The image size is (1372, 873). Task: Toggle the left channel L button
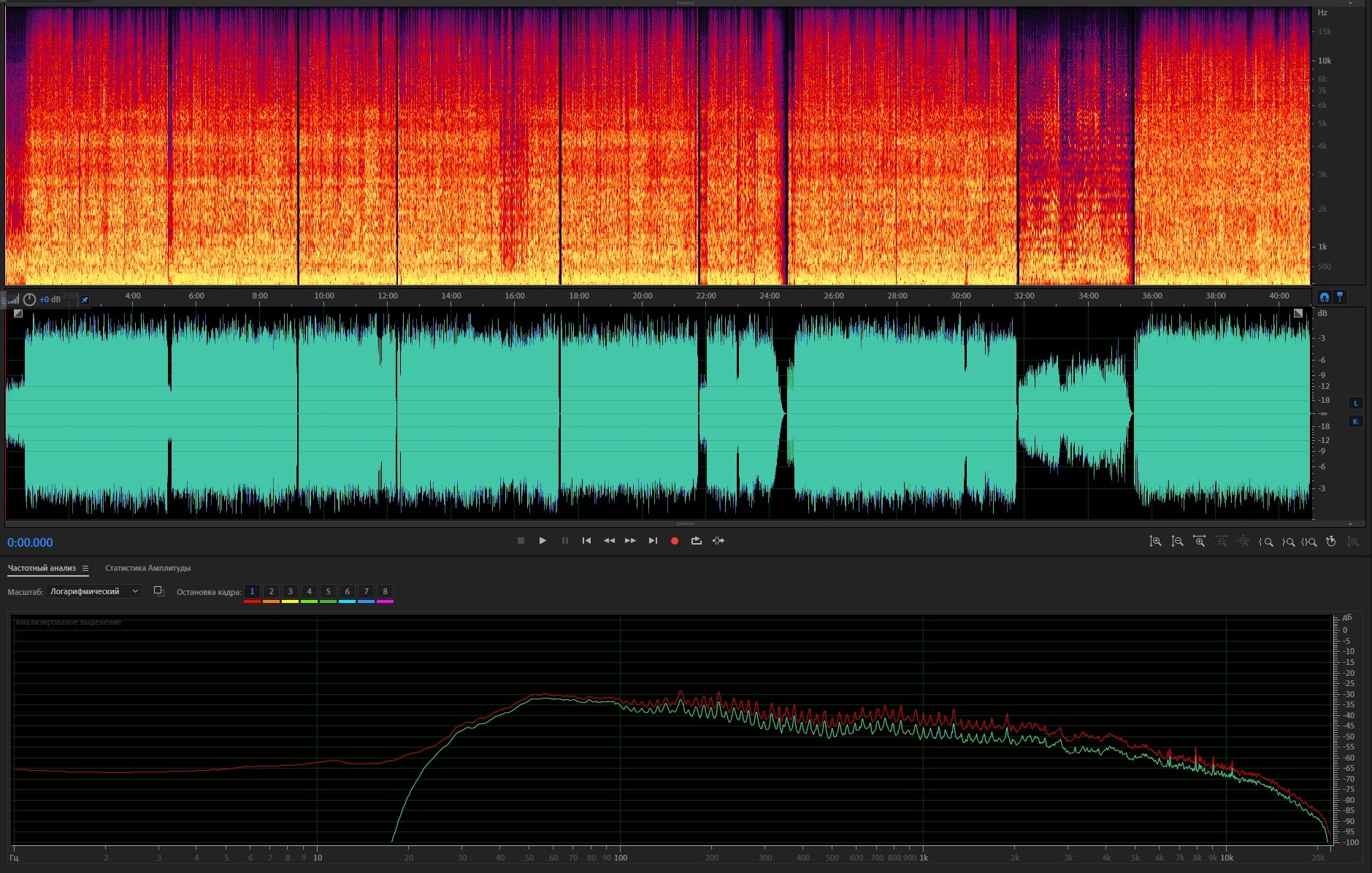click(x=1356, y=404)
